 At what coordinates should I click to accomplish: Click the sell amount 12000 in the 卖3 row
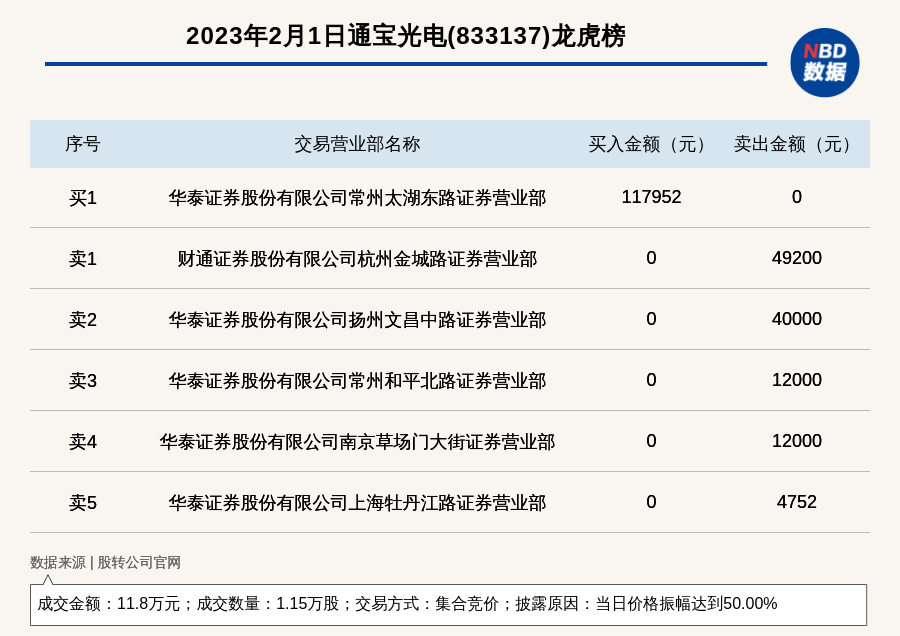pyautogui.click(x=797, y=379)
